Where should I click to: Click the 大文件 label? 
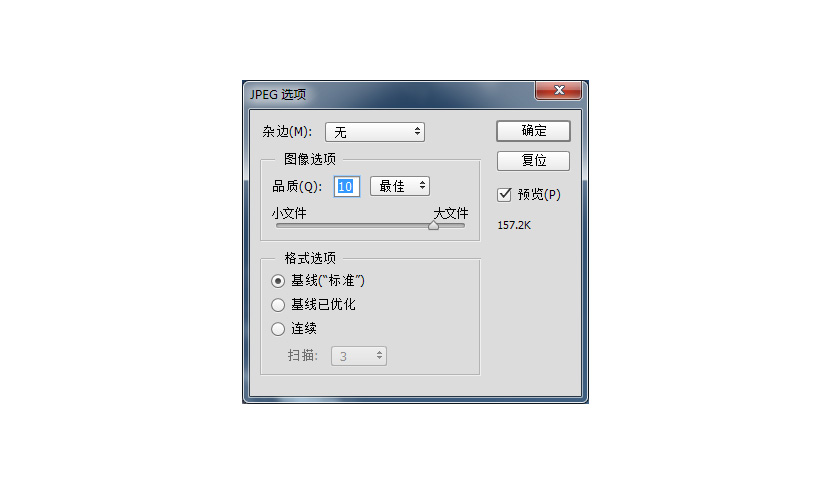[x=450, y=213]
